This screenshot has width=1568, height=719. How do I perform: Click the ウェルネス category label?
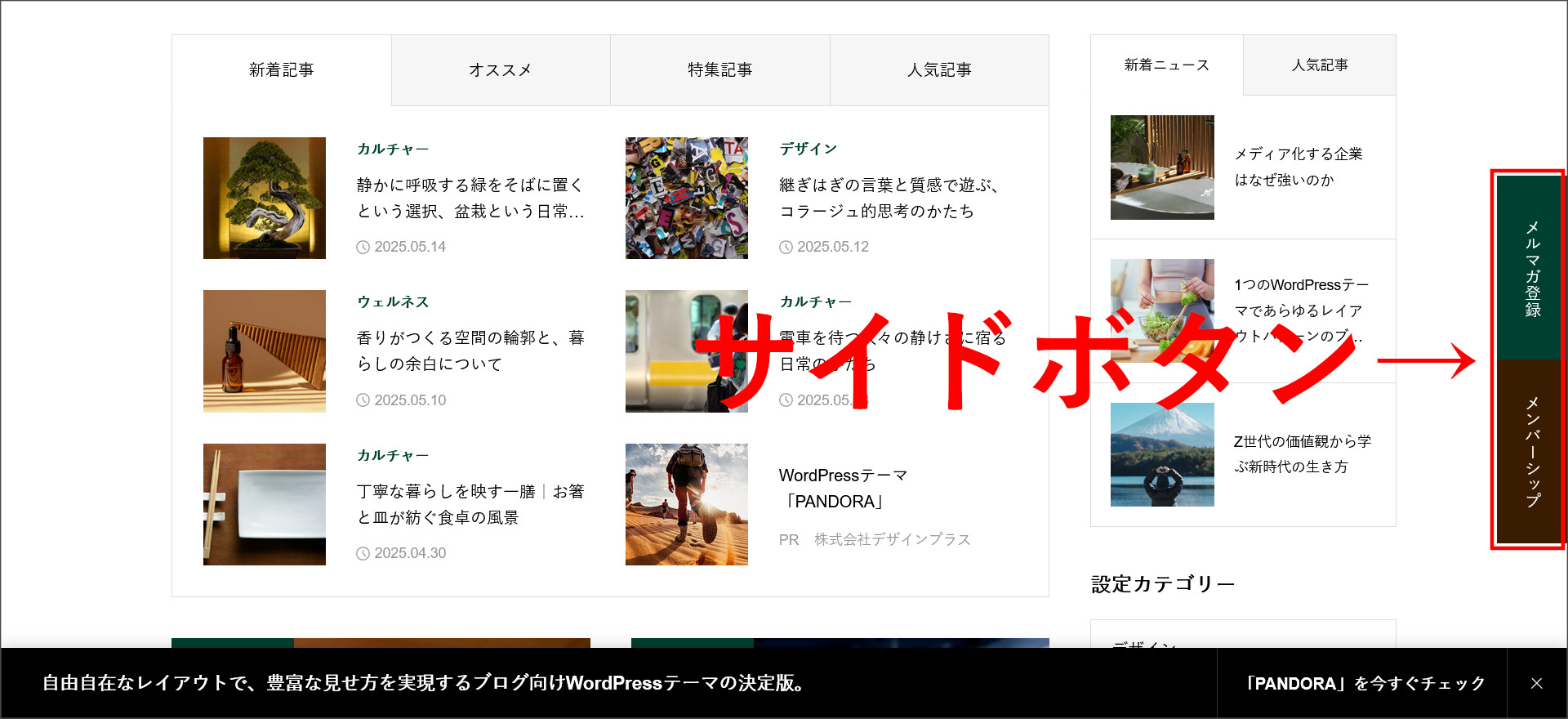click(x=393, y=301)
